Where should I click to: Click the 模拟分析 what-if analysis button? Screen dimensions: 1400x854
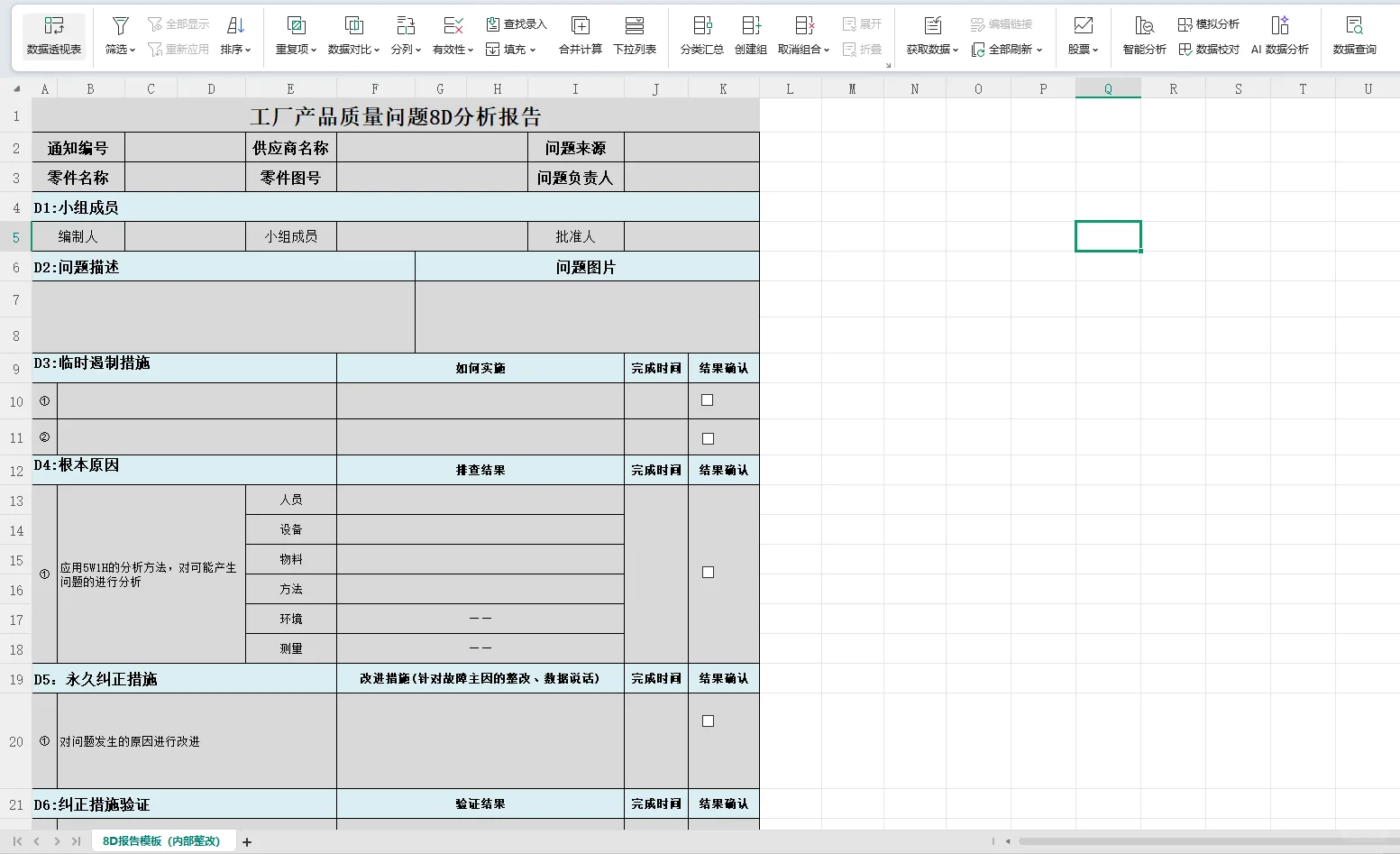coord(1209,24)
